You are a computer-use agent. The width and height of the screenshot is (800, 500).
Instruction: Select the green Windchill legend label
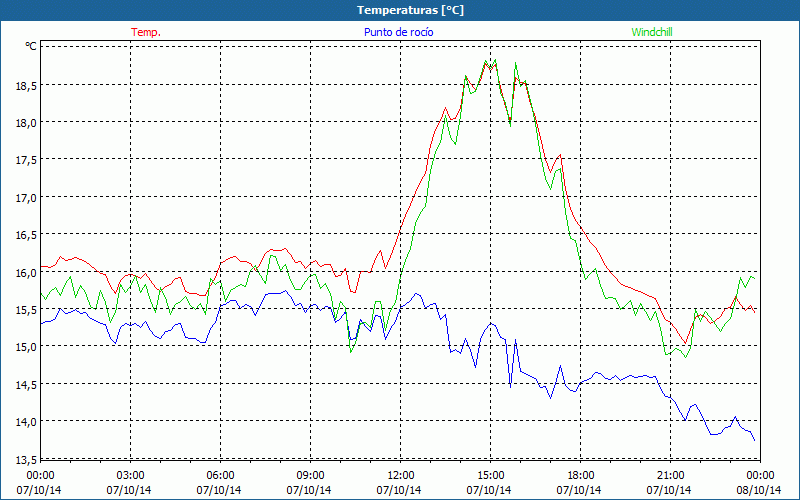[652, 32]
